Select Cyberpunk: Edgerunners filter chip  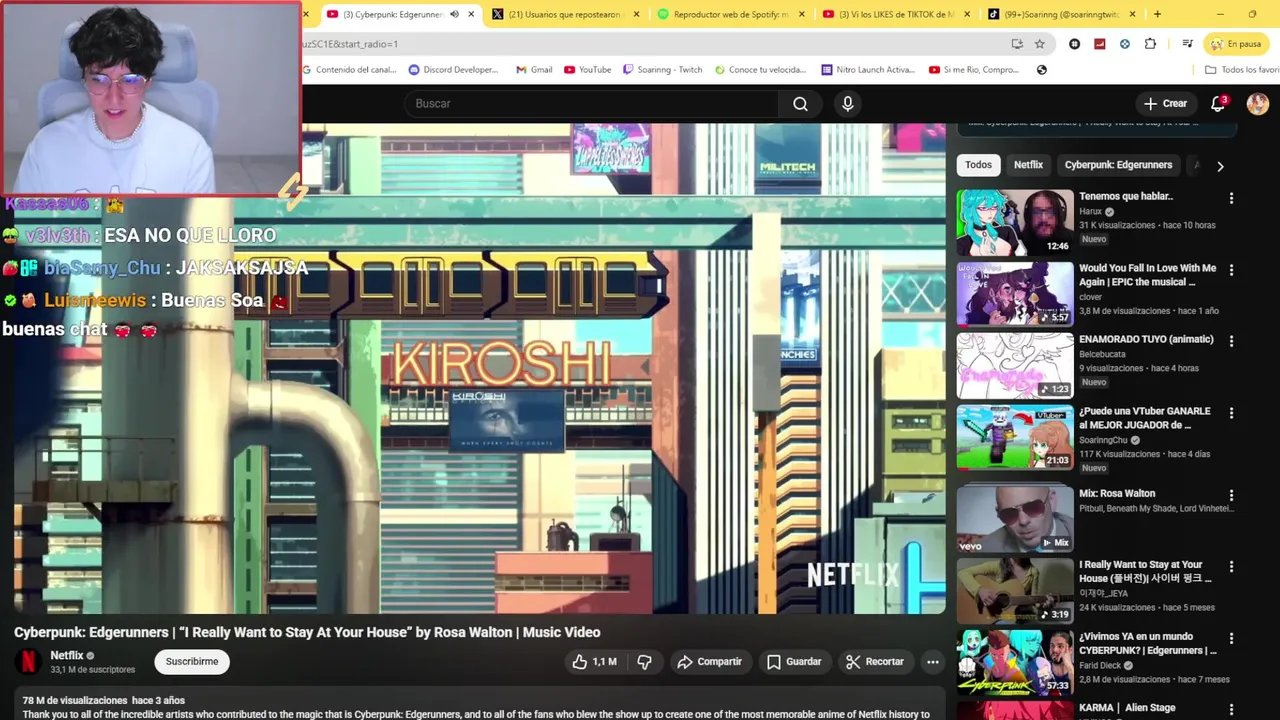1118,165
